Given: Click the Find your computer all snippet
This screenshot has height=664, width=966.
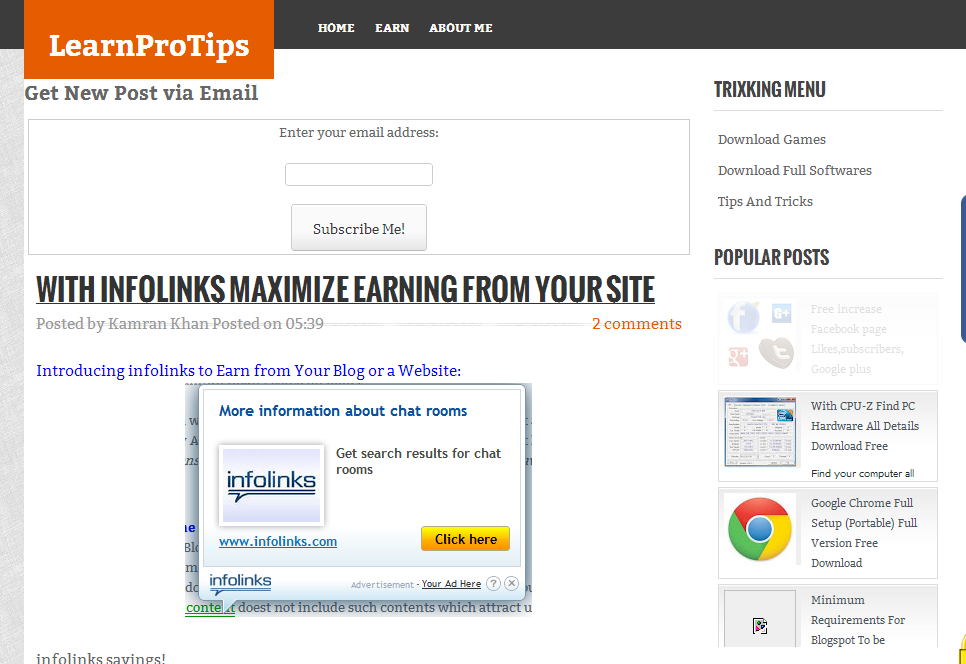Looking at the screenshot, I should point(862,474).
